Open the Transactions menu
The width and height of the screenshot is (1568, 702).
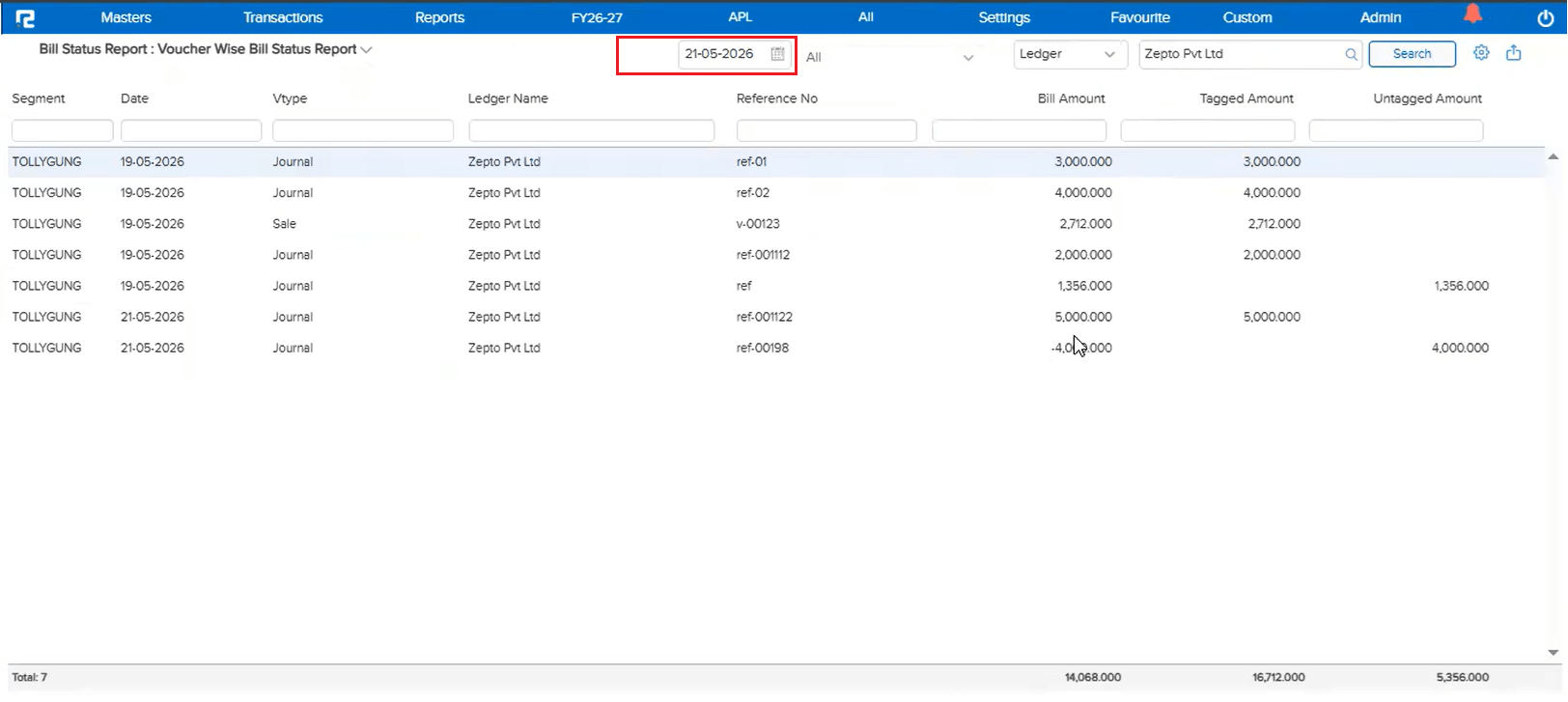(x=283, y=17)
